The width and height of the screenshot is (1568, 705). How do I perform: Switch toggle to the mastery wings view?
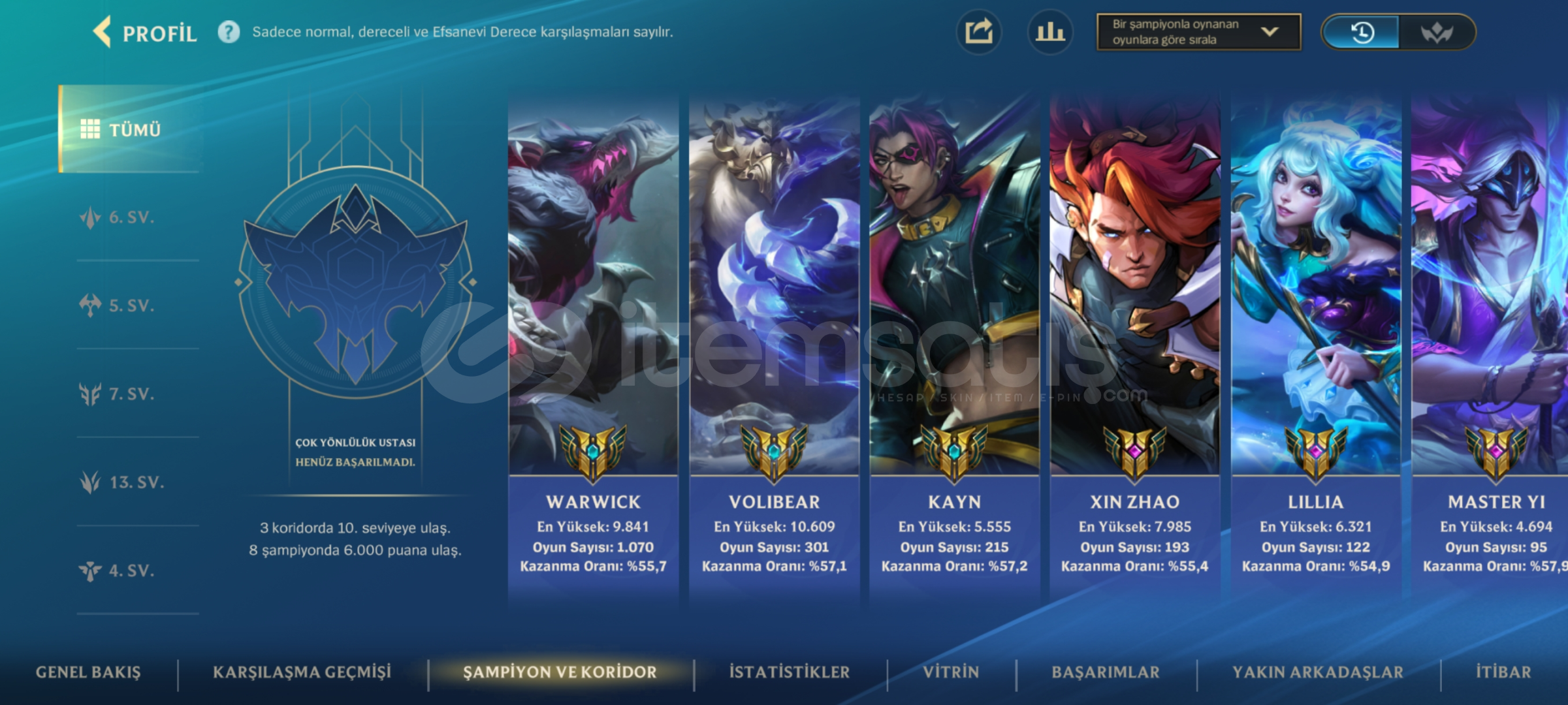[1436, 32]
